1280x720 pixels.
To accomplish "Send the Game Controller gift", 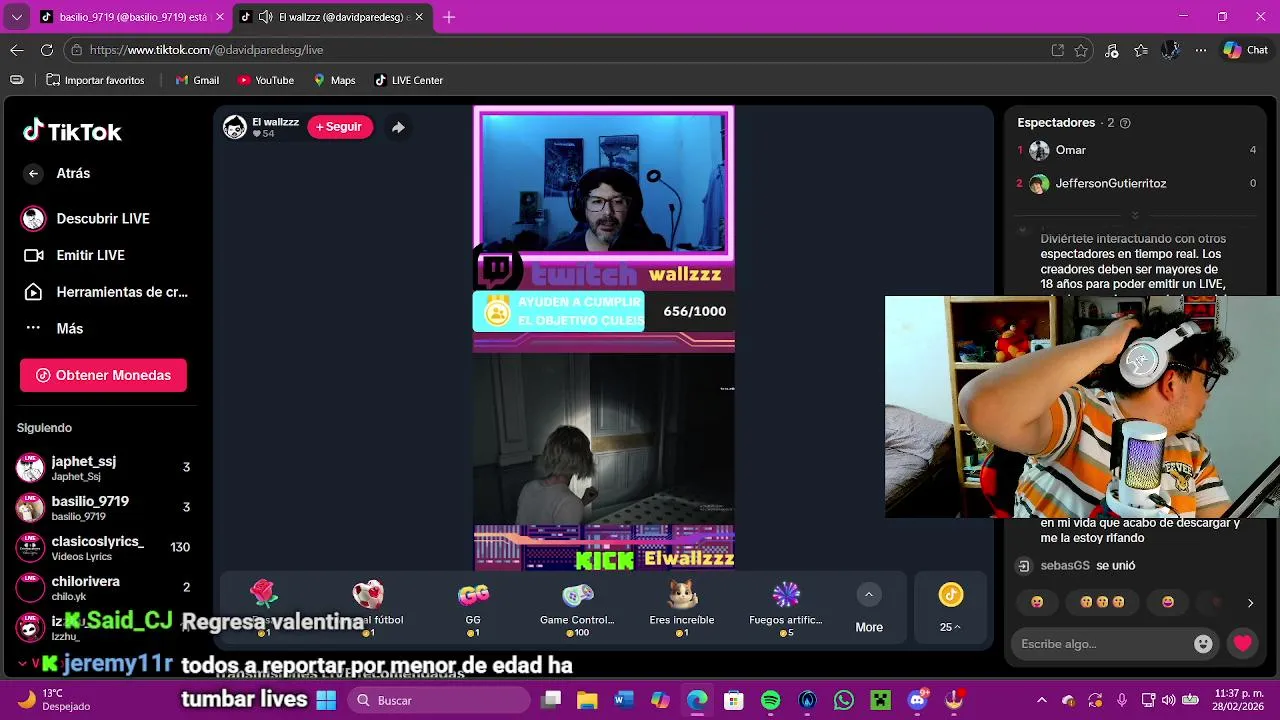I will (577, 606).
